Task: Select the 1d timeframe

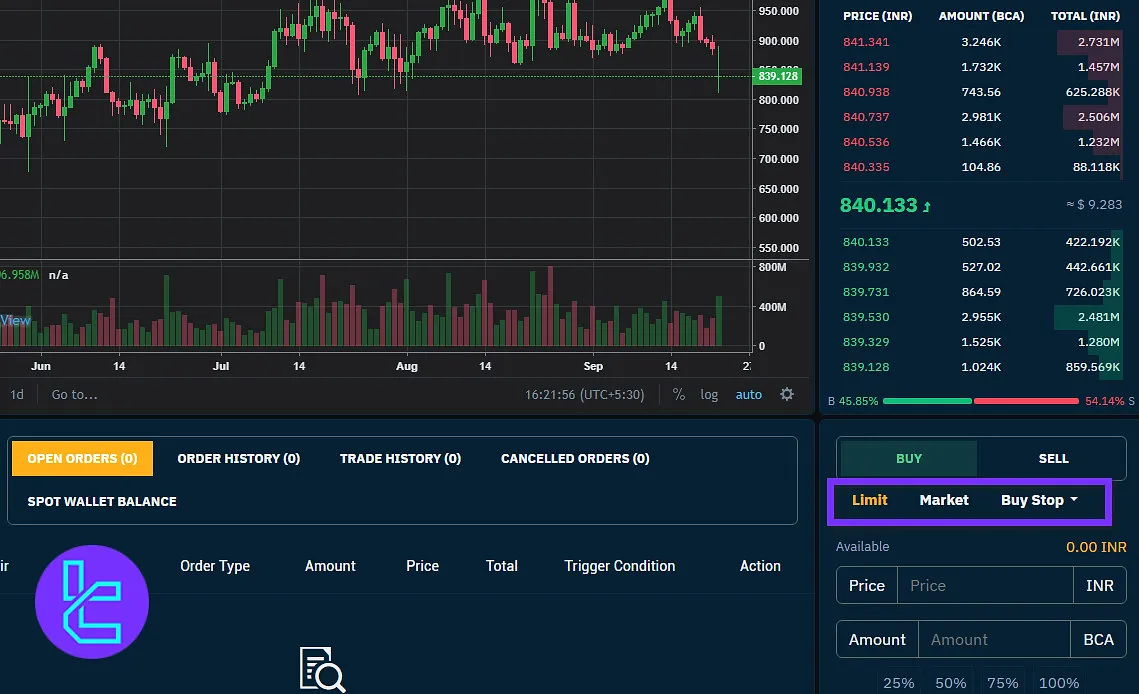Action: pos(17,394)
